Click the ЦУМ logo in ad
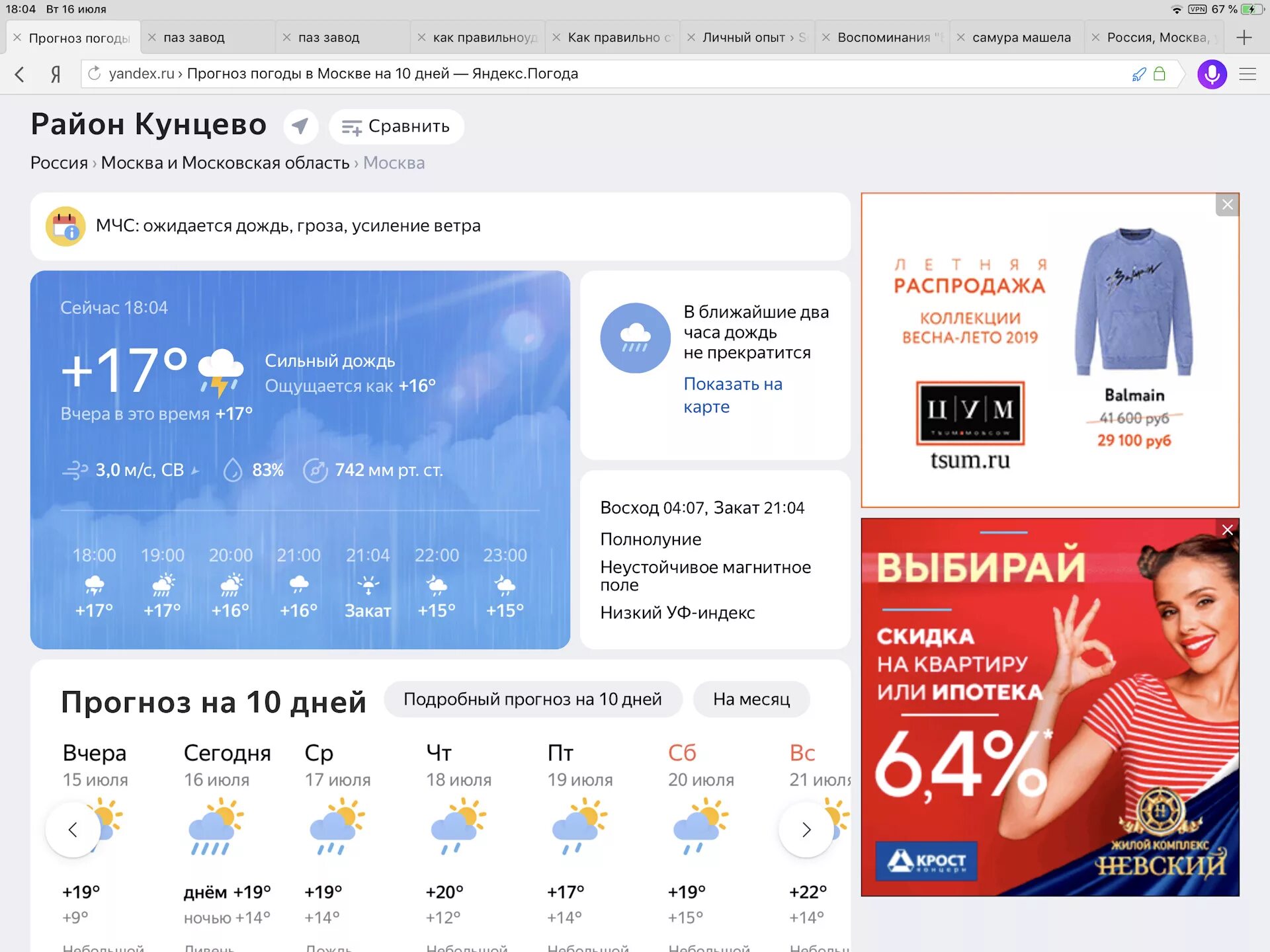This screenshot has width=1270, height=952. click(970, 414)
